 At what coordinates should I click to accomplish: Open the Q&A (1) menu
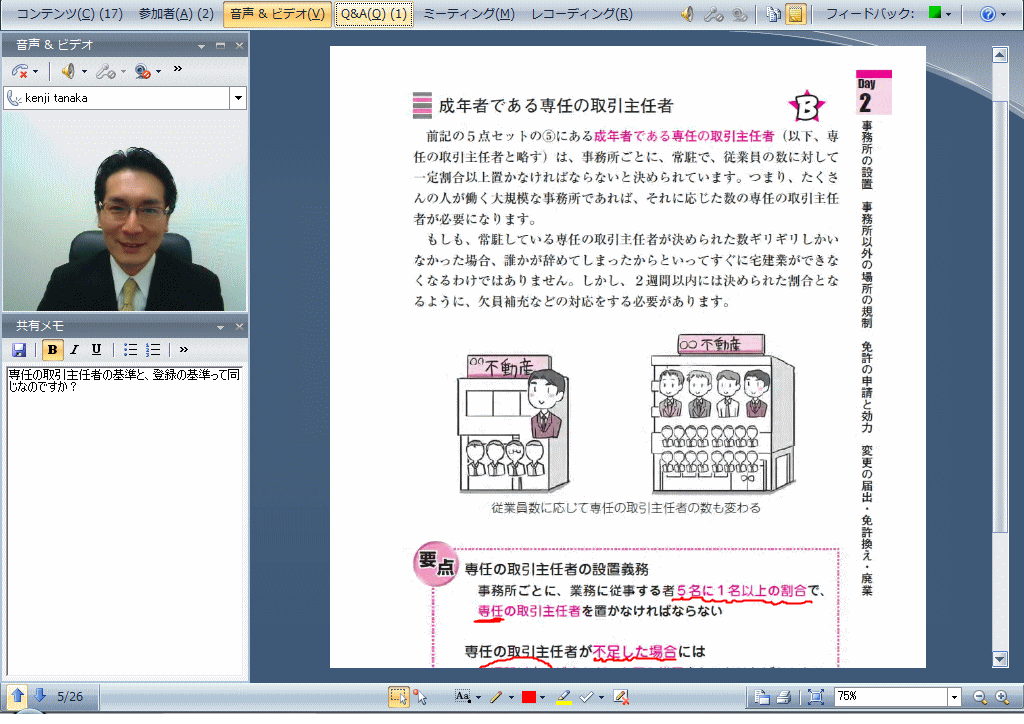point(373,14)
